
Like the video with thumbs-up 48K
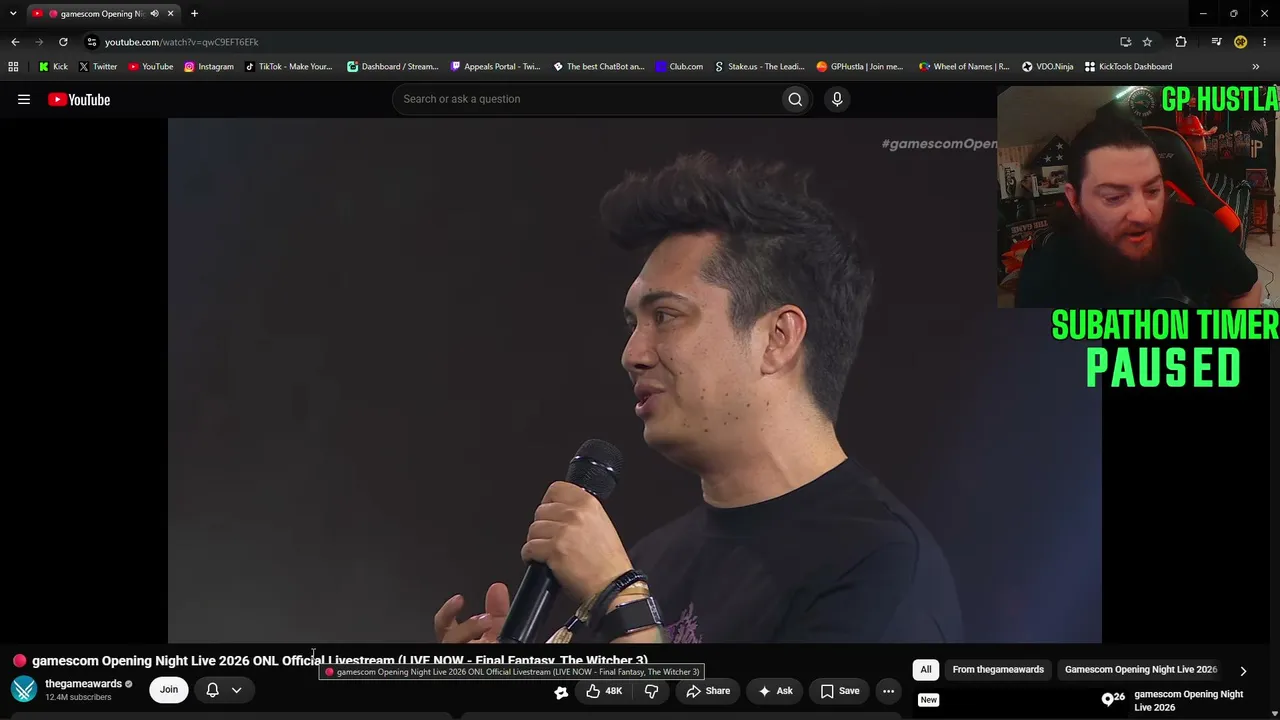pyautogui.click(x=604, y=691)
